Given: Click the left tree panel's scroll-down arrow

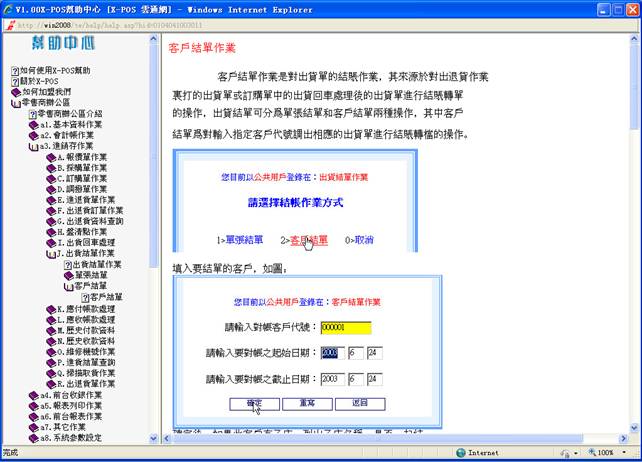Looking at the screenshot, I should pyautogui.click(x=153, y=440).
